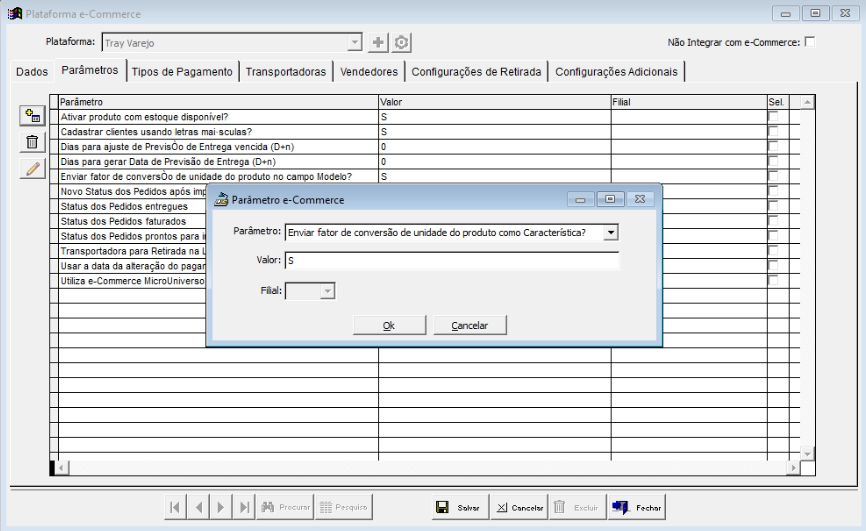Click the Valor input field in dialog
866x531 pixels.
click(452, 260)
